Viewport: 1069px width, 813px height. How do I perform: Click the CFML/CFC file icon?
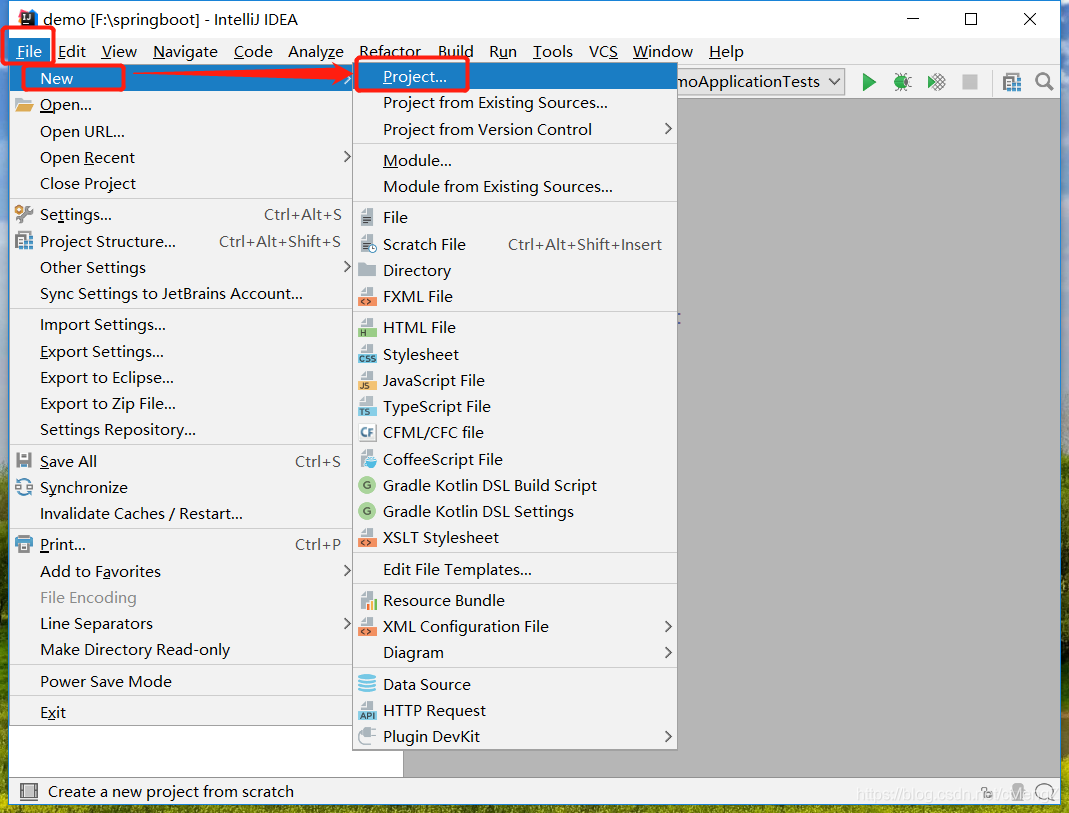tap(367, 432)
